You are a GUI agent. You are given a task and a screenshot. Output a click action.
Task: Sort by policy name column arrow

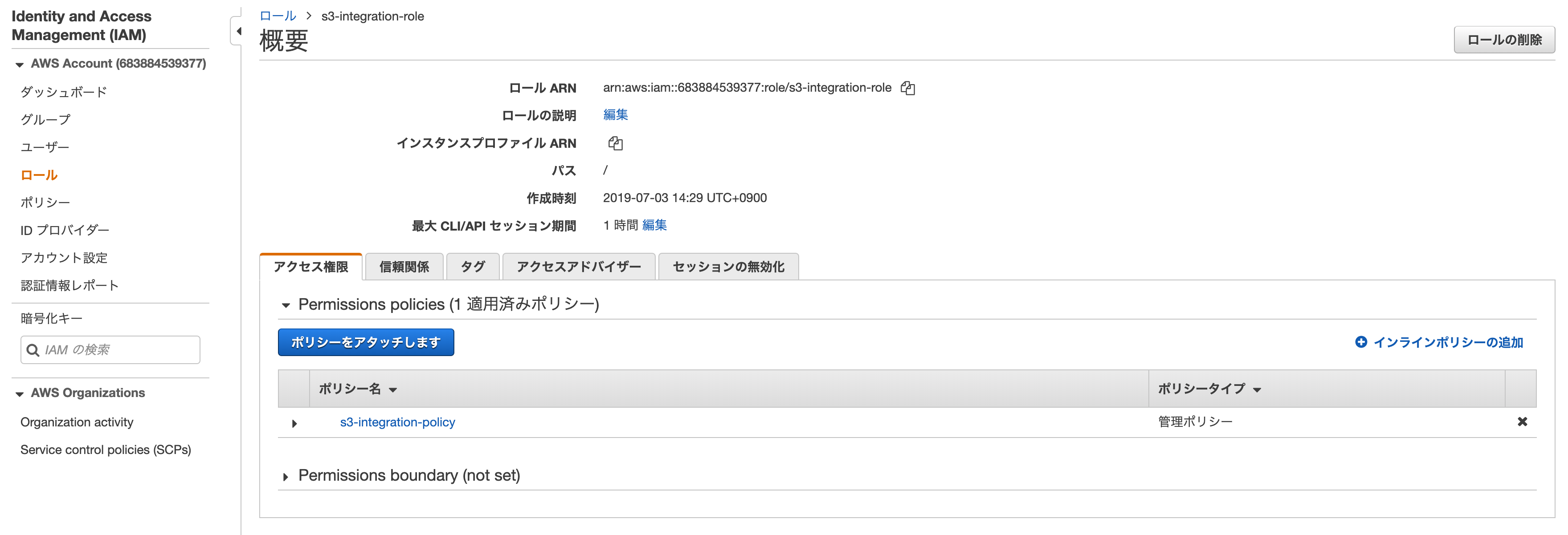point(393,390)
